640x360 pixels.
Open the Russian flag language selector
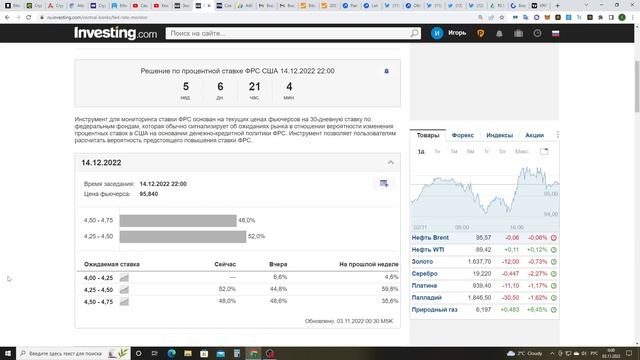pyautogui.click(x=556, y=33)
